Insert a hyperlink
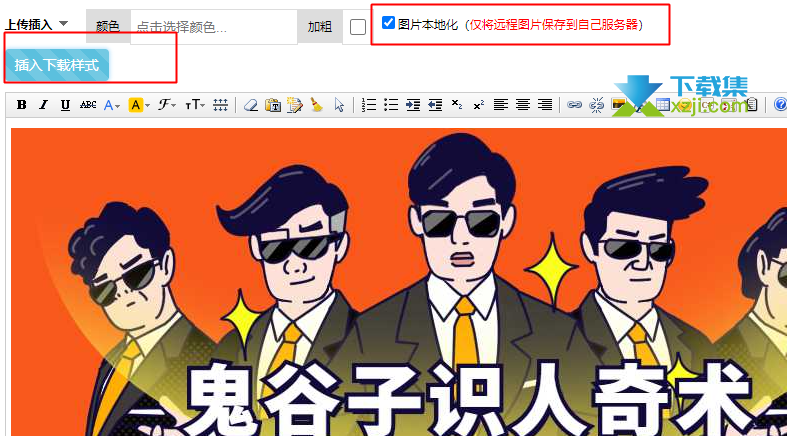Screen dimensions: 787x436 (574, 105)
